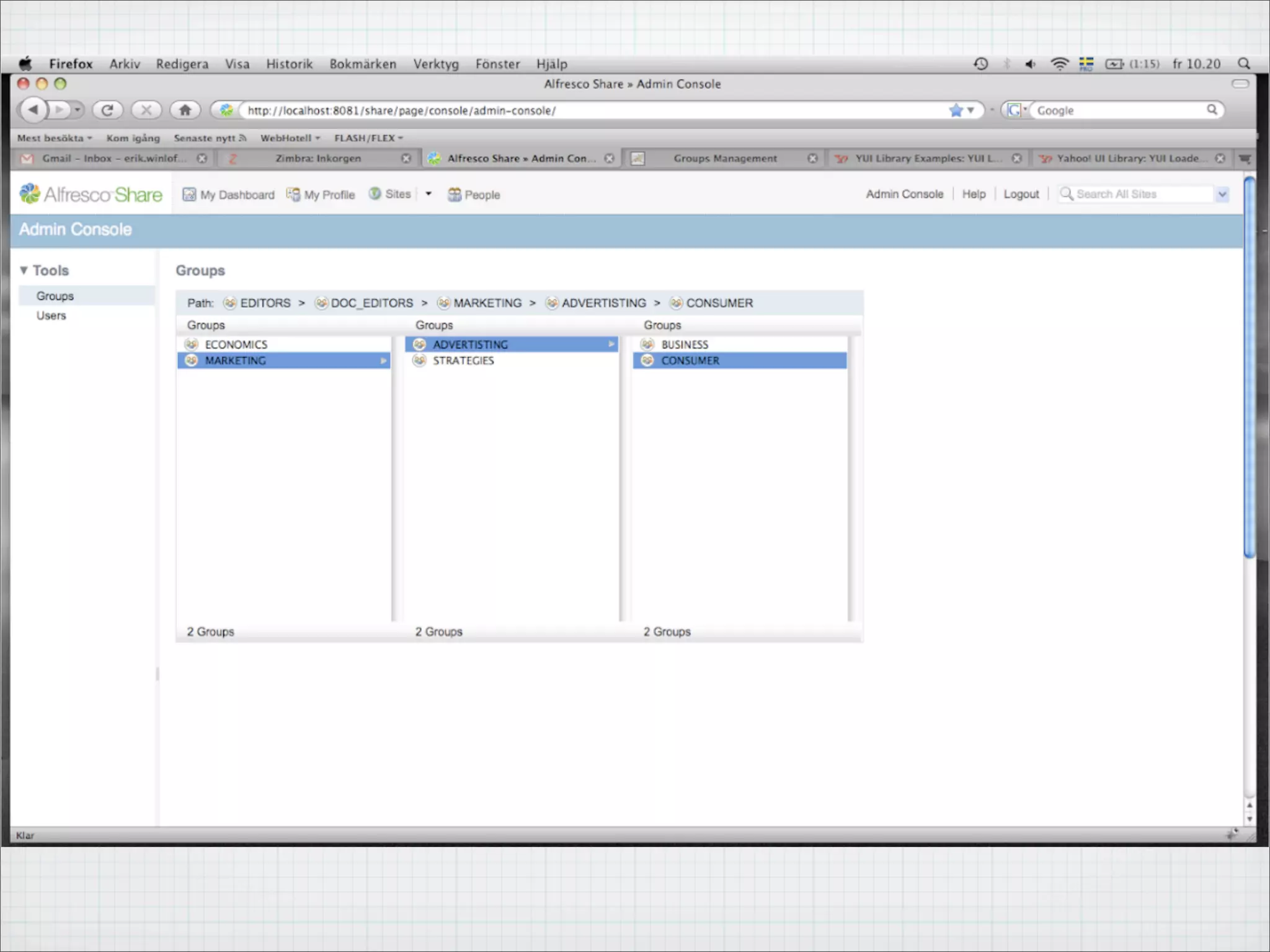Click the browser reload button
Viewport: 1270px width, 952px height.
tap(107, 110)
